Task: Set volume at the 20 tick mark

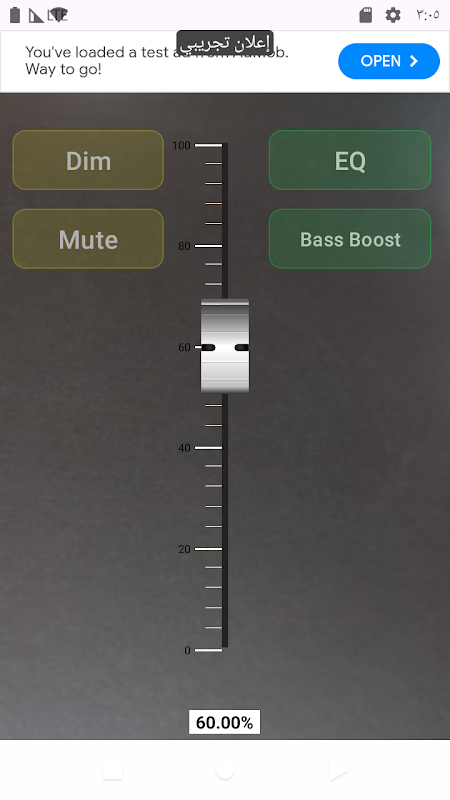Action: coord(209,549)
